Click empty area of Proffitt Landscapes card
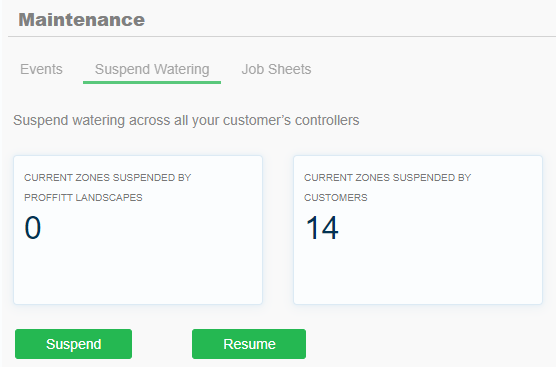Viewport: 556px width, 367px height. click(138, 273)
